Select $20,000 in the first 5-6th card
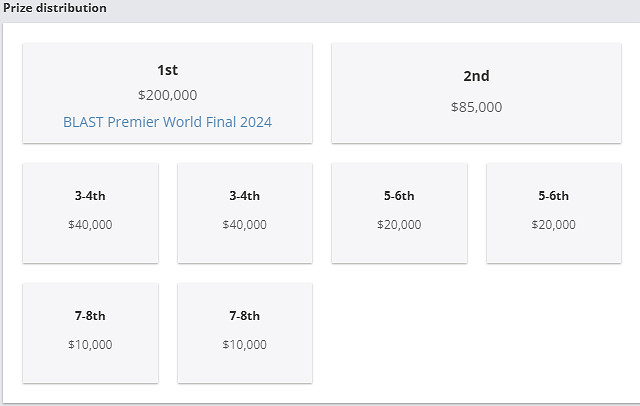Image resolution: width=640 pixels, height=406 pixels. (399, 225)
